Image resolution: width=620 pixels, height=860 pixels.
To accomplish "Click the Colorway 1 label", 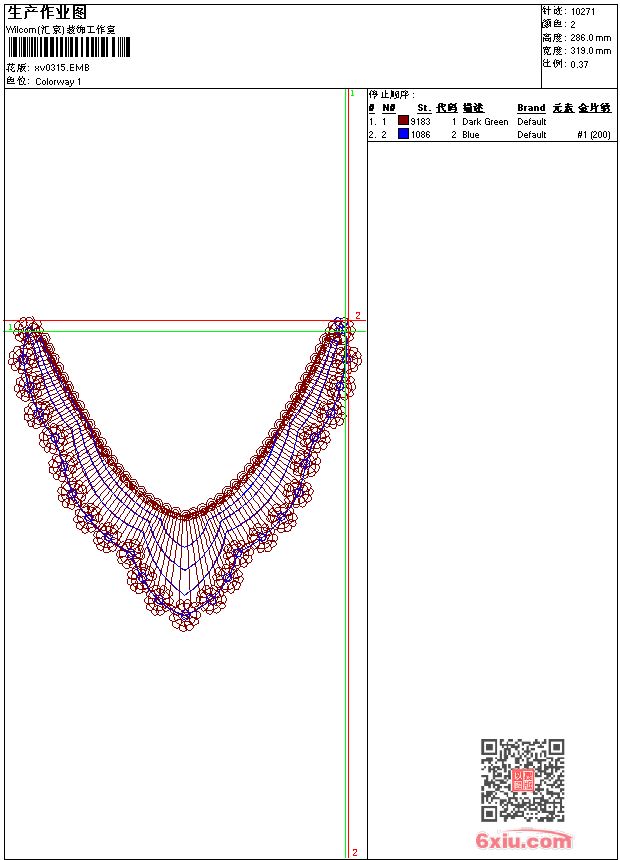I will (58, 81).
